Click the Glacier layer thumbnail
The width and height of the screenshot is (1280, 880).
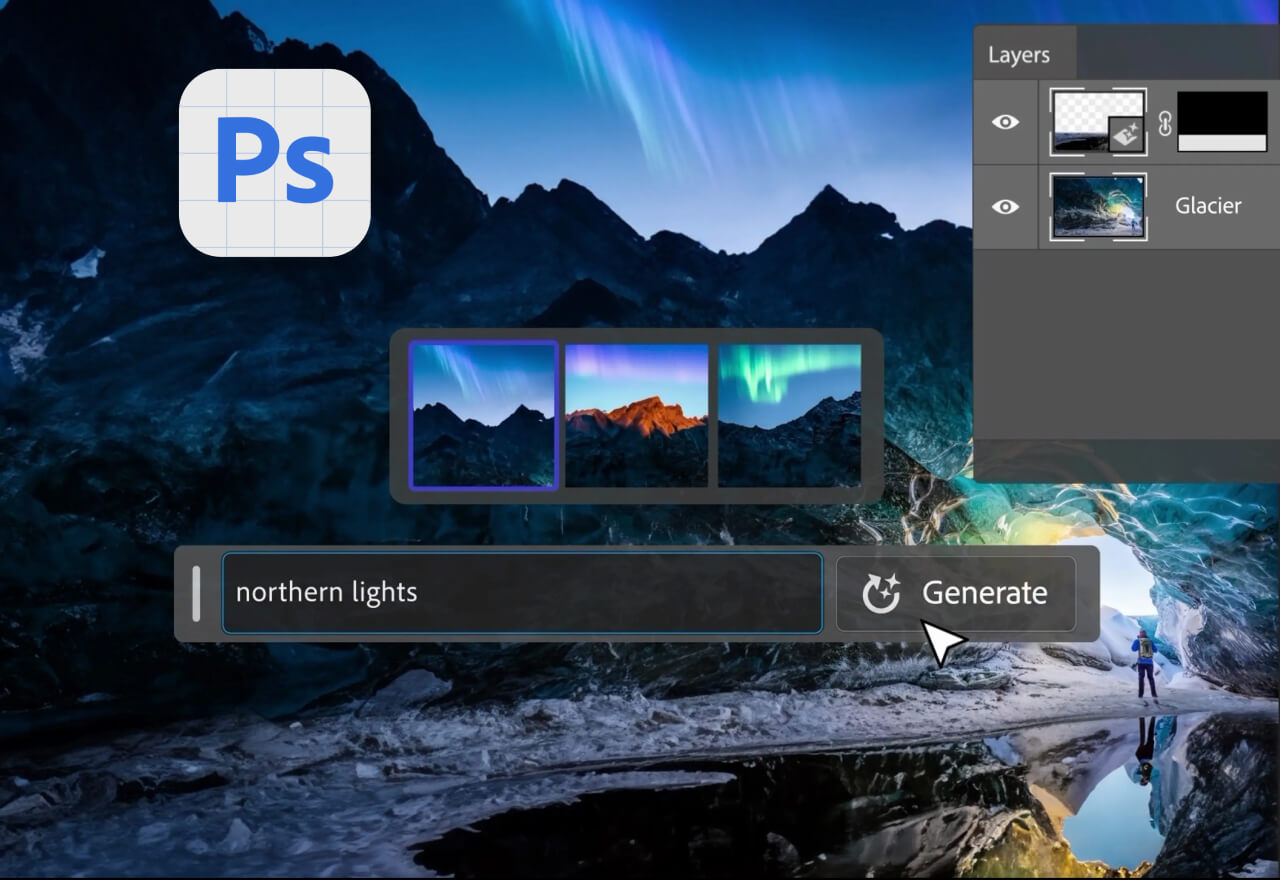tap(1098, 206)
